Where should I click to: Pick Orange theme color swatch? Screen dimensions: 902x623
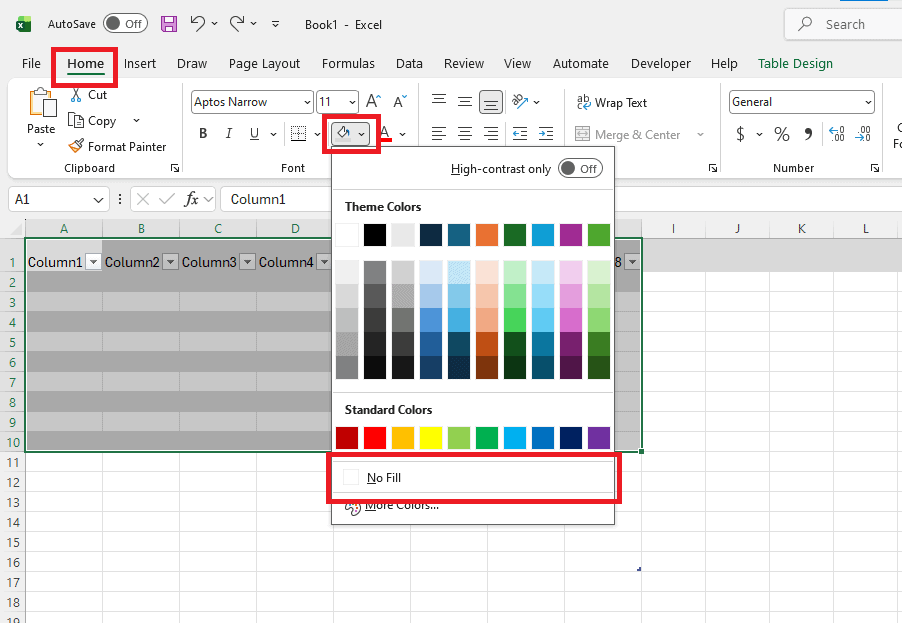[487, 235]
